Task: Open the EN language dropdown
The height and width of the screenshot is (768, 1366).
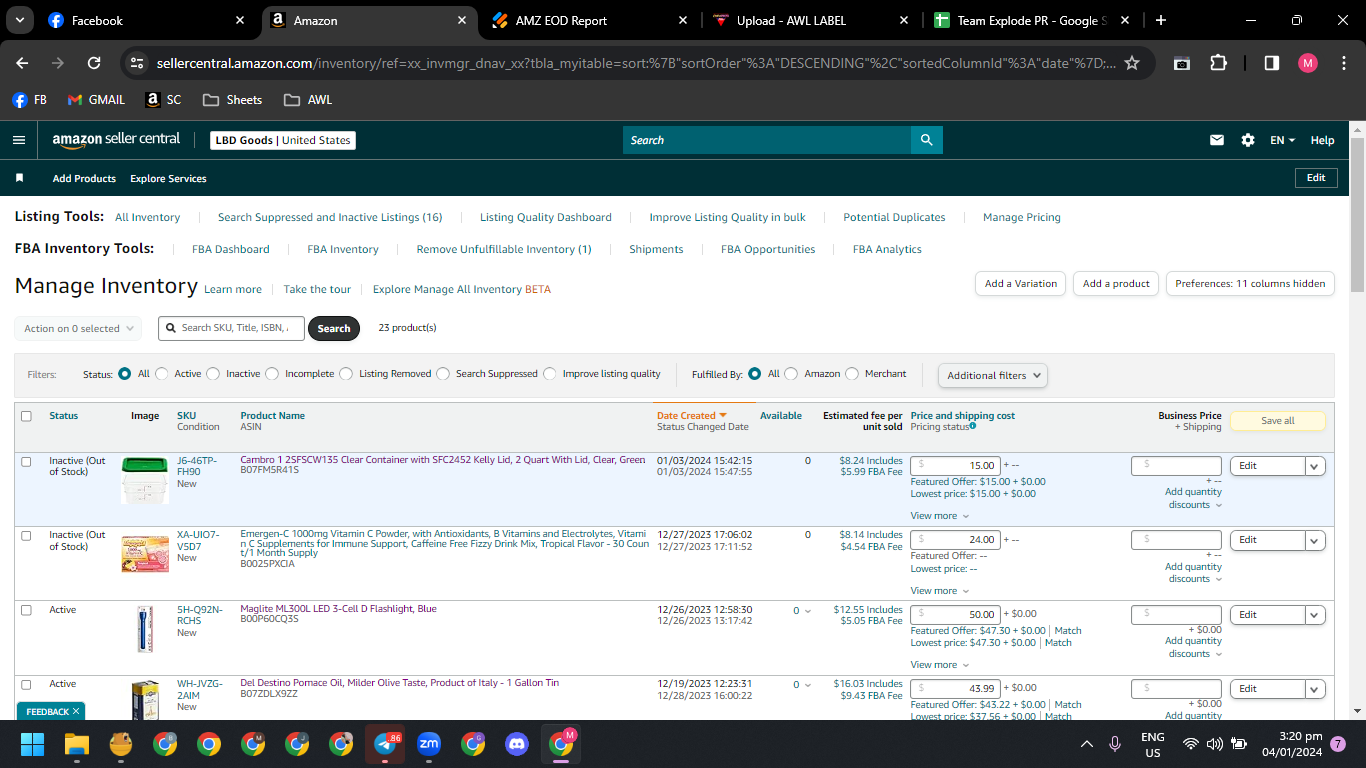Action: (x=1282, y=140)
